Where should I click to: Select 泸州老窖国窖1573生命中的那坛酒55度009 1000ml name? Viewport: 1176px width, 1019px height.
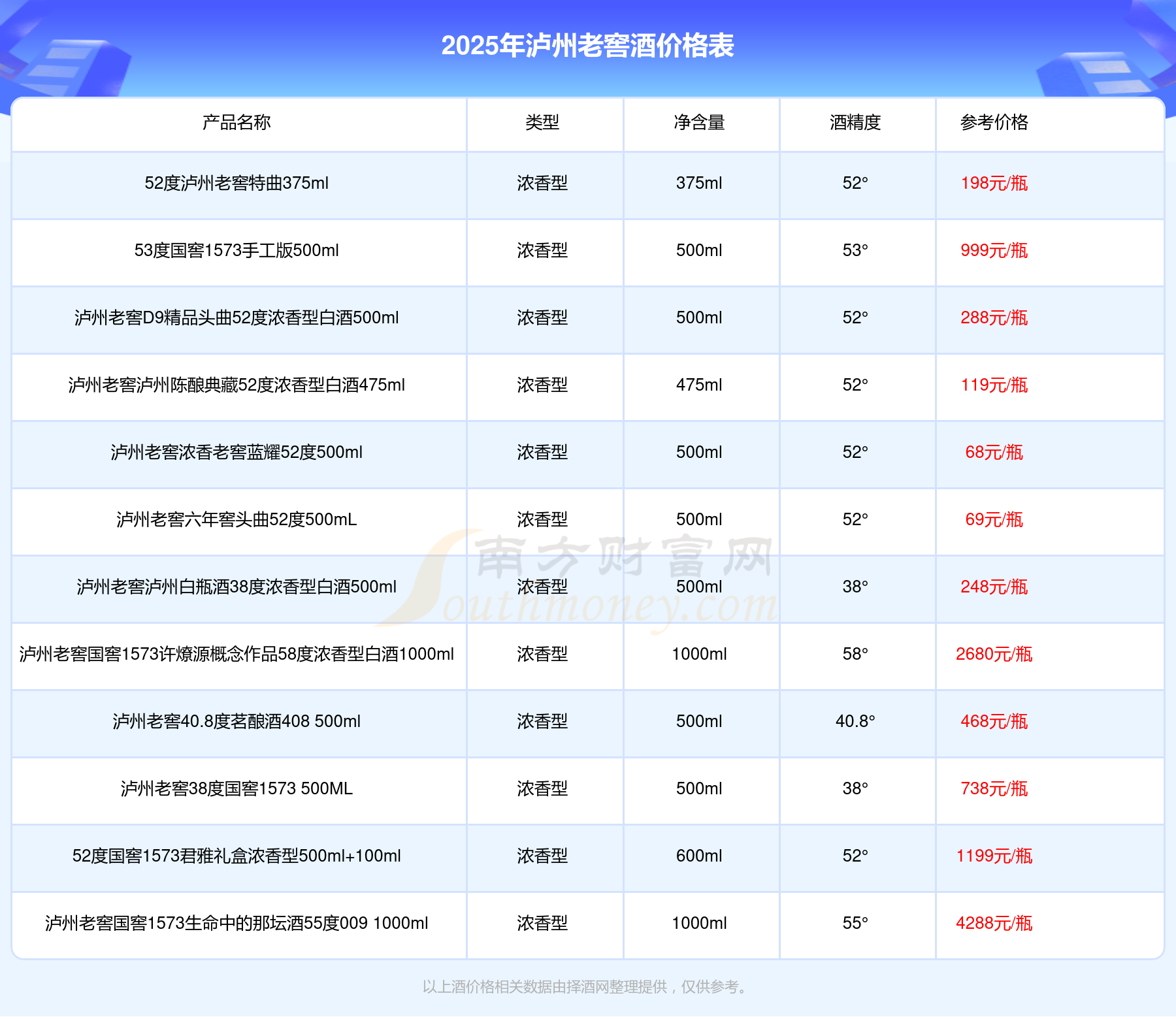pos(237,923)
